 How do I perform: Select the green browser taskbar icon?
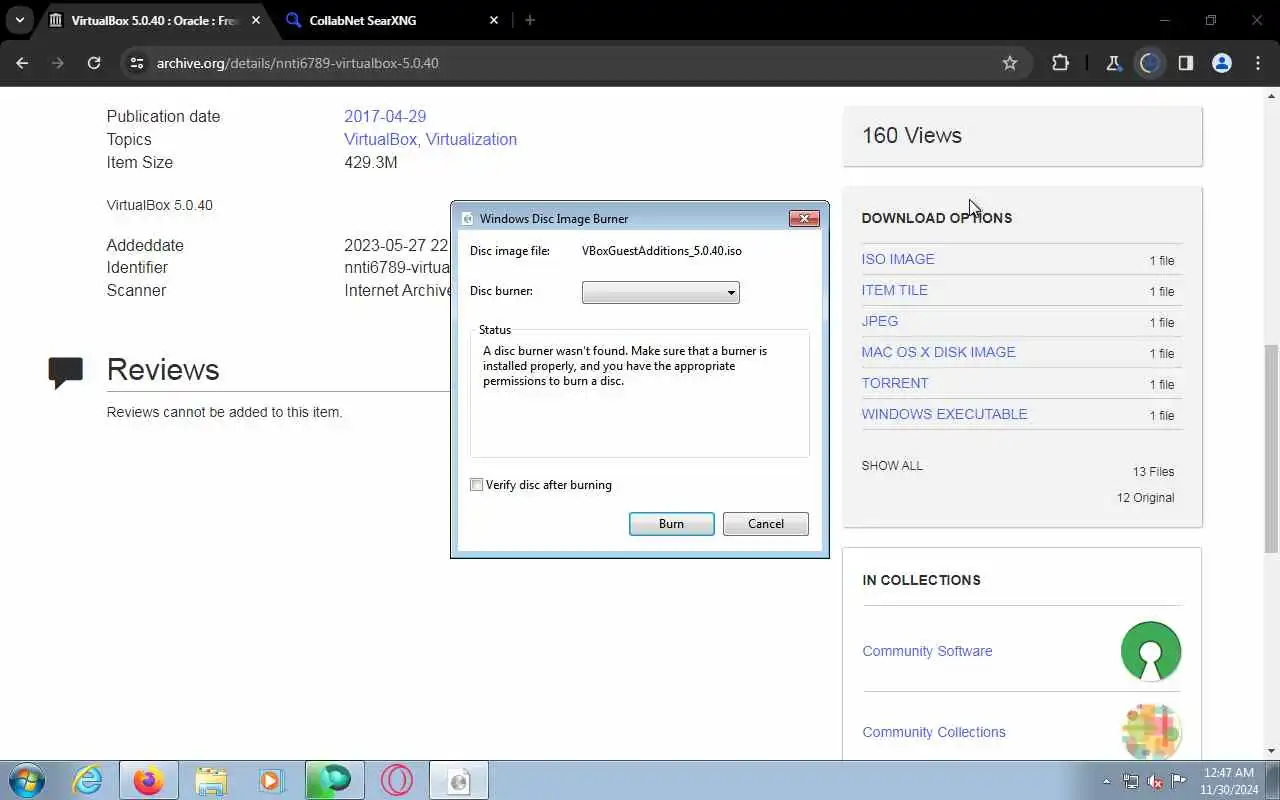[334, 780]
